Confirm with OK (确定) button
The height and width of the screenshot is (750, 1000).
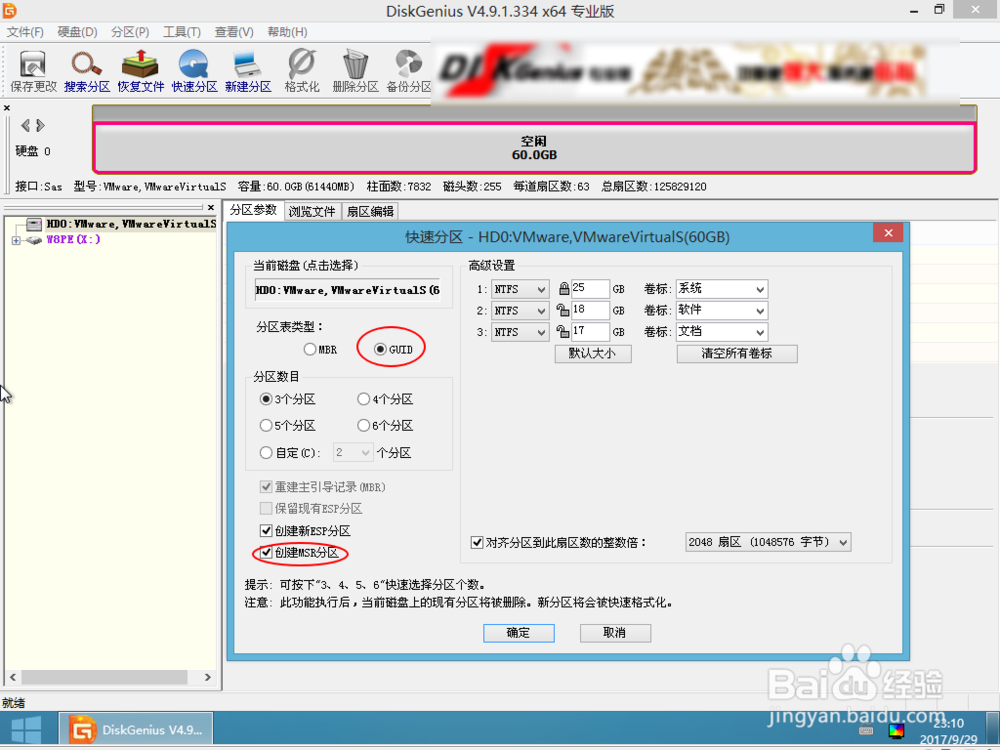tap(518, 633)
